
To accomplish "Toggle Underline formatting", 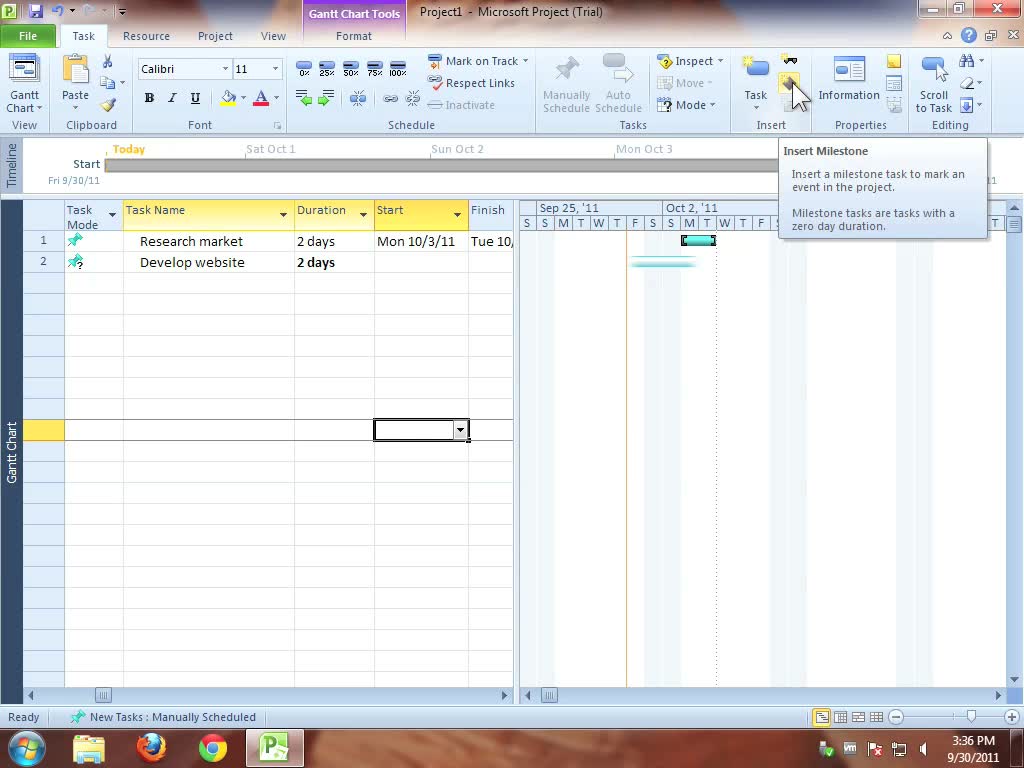I will pyautogui.click(x=195, y=98).
